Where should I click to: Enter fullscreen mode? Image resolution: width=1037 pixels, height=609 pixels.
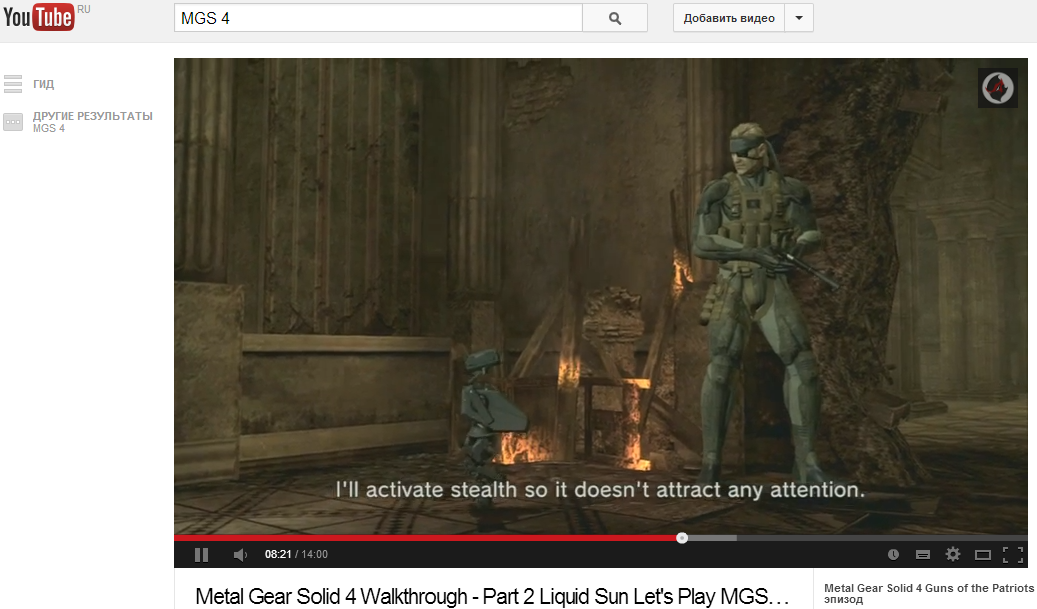1013,555
